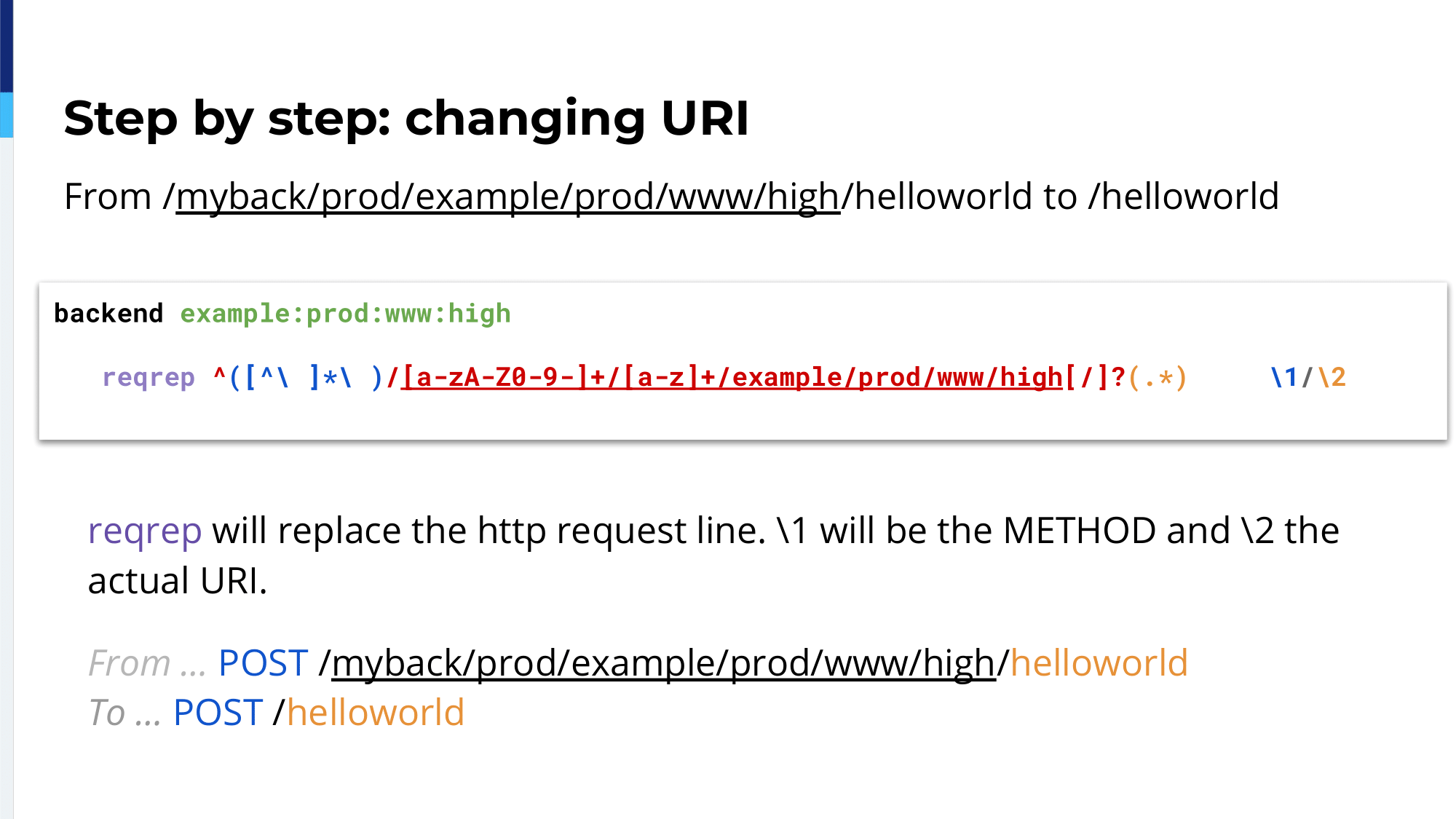Viewport: 1456px width, 819px height.
Task: Select the green backend name example:prod:www:high
Action: (345, 314)
